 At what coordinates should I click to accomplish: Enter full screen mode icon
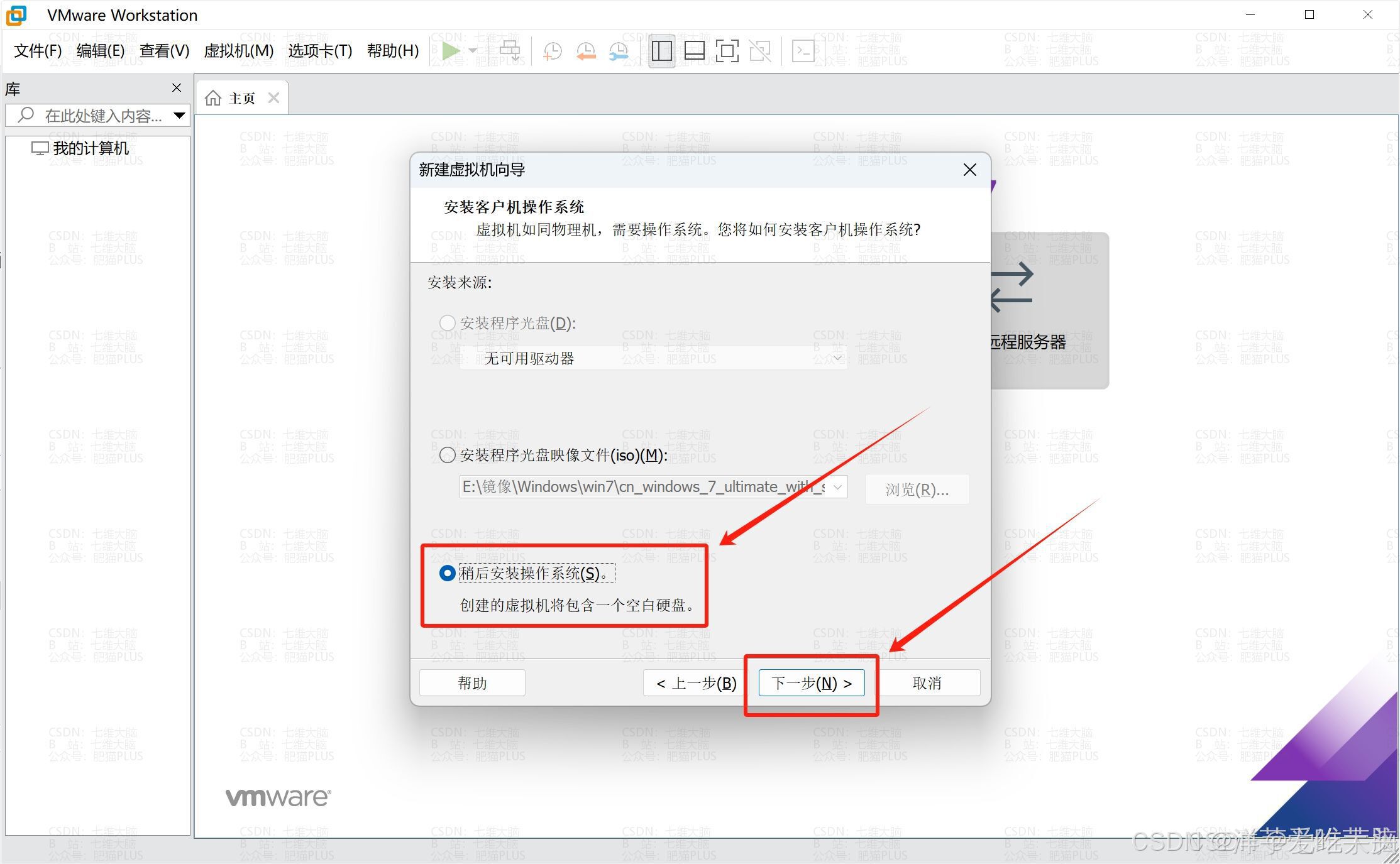coord(727,51)
